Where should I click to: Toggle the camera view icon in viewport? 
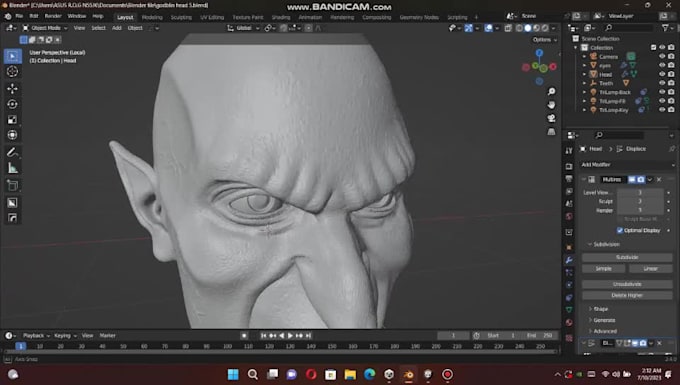pos(551,118)
